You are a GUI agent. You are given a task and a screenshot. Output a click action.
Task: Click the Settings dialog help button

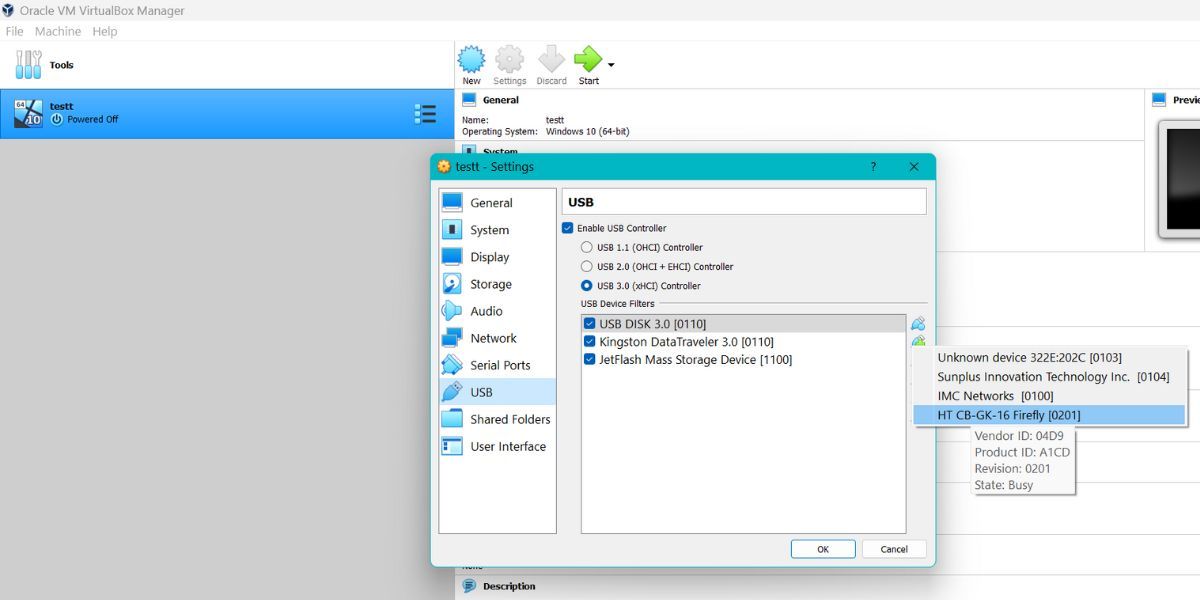872,167
